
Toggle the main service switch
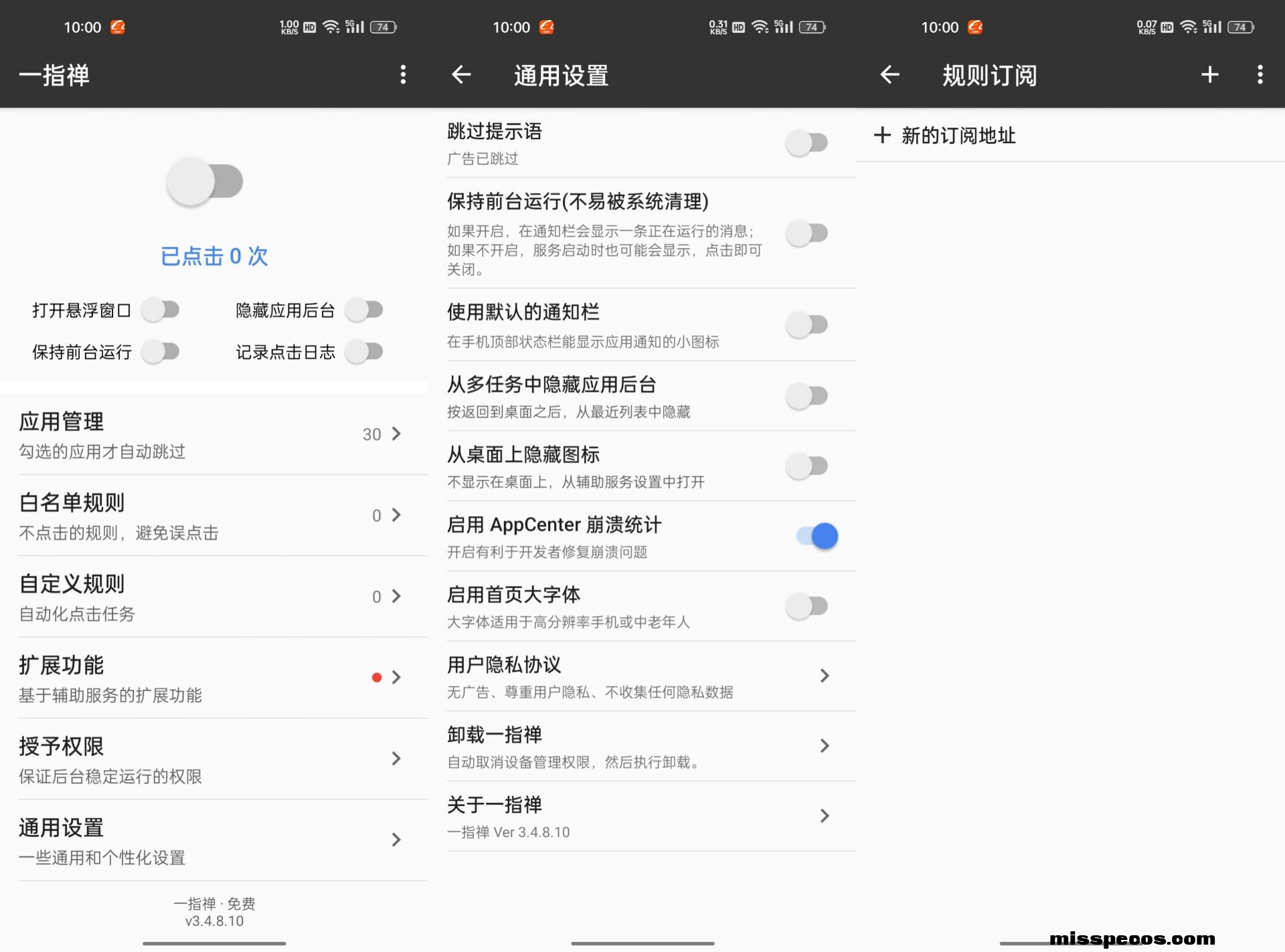point(205,182)
